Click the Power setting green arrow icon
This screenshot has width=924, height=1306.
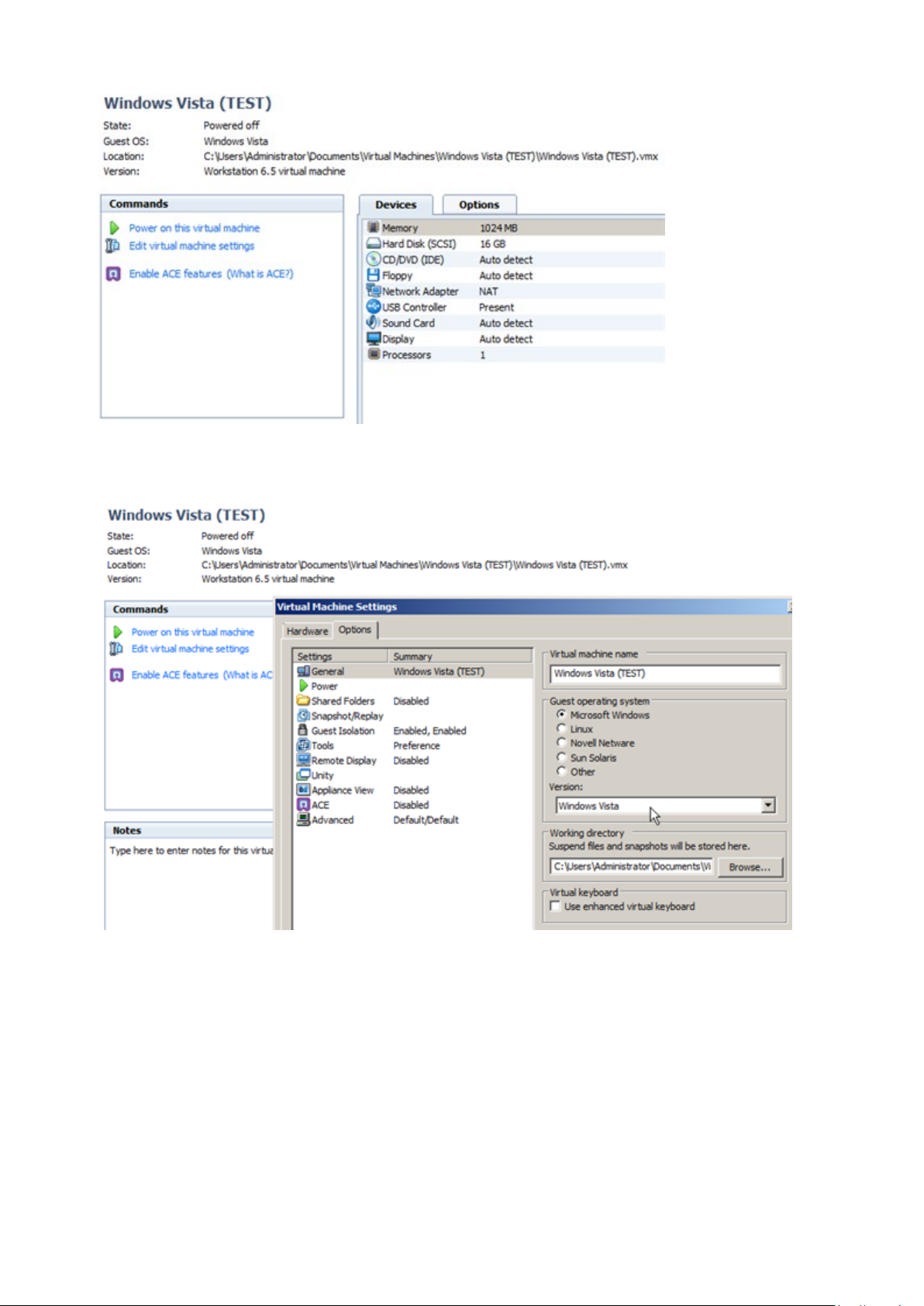click(304, 686)
